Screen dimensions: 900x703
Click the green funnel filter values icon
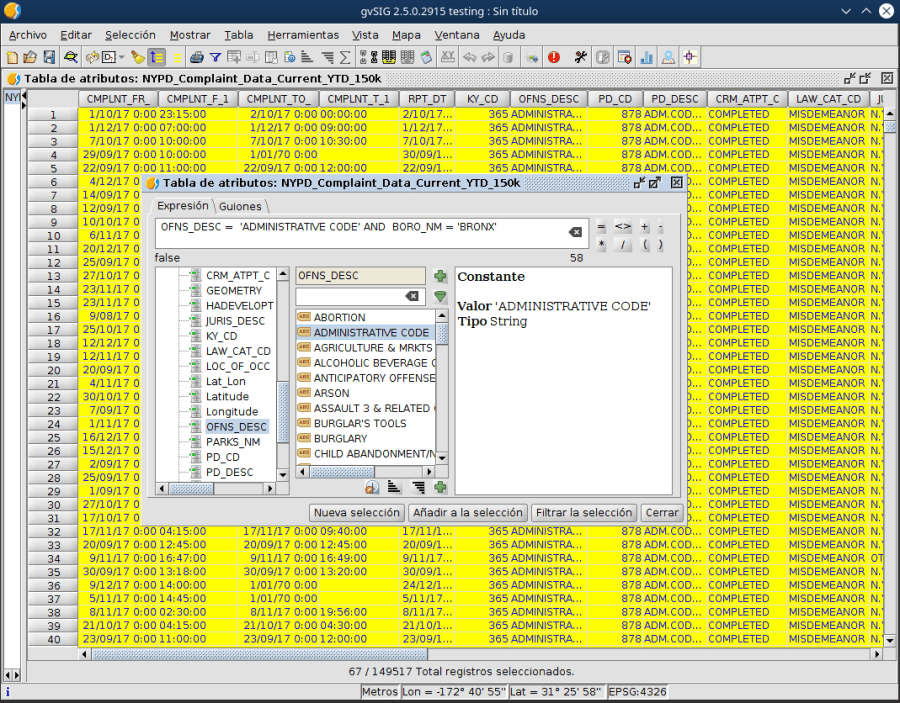(x=440, y=297)
